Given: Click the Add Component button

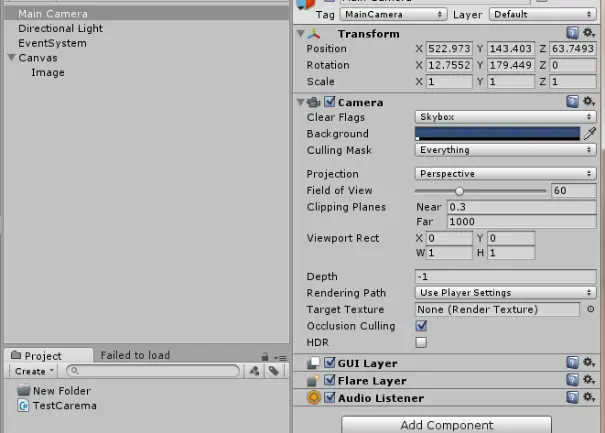Looking at the screenshot, I should click(x=446, y=425).
